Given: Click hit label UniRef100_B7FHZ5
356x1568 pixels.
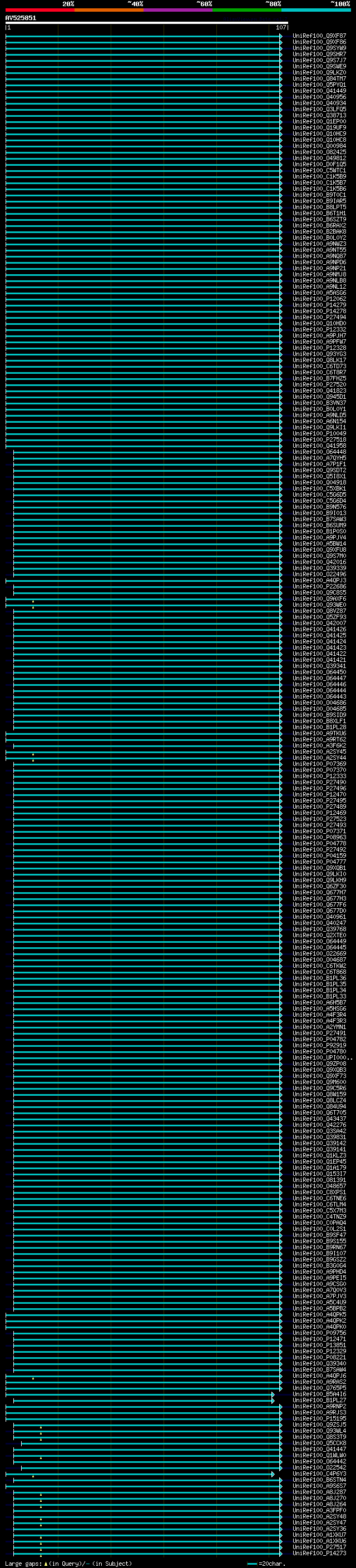Looking at the screenshot, I should coord(319,378).
